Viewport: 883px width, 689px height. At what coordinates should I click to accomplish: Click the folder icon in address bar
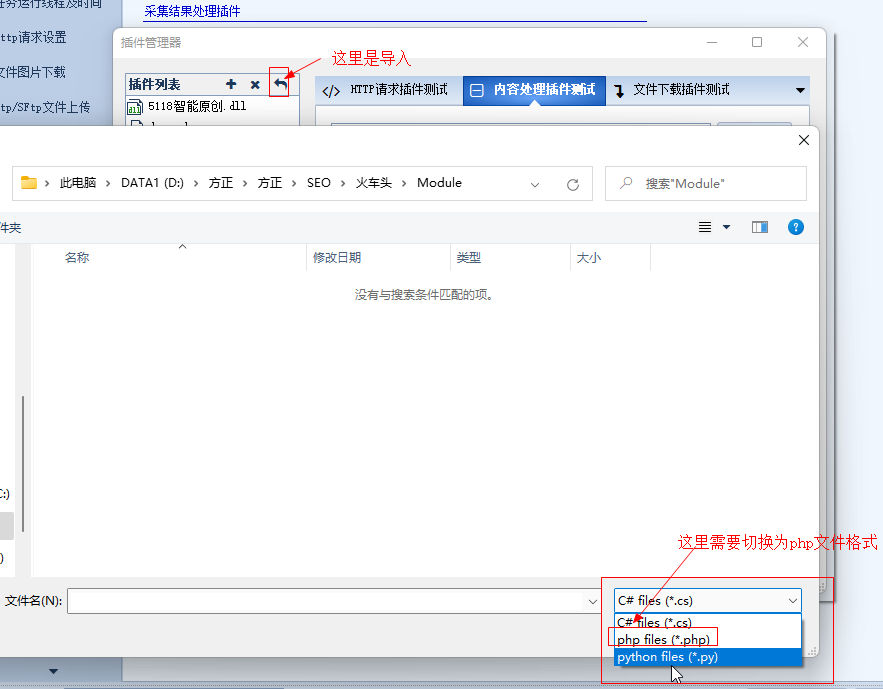pos(29,182)
